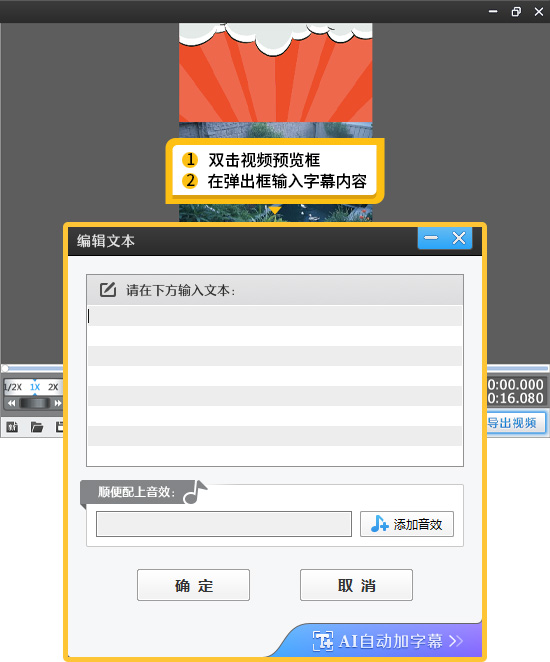Image resolution: width=550 pixels, height=662 pixels.
Task: Cancel the dialog with 取消
Action: tap(356, 585)
